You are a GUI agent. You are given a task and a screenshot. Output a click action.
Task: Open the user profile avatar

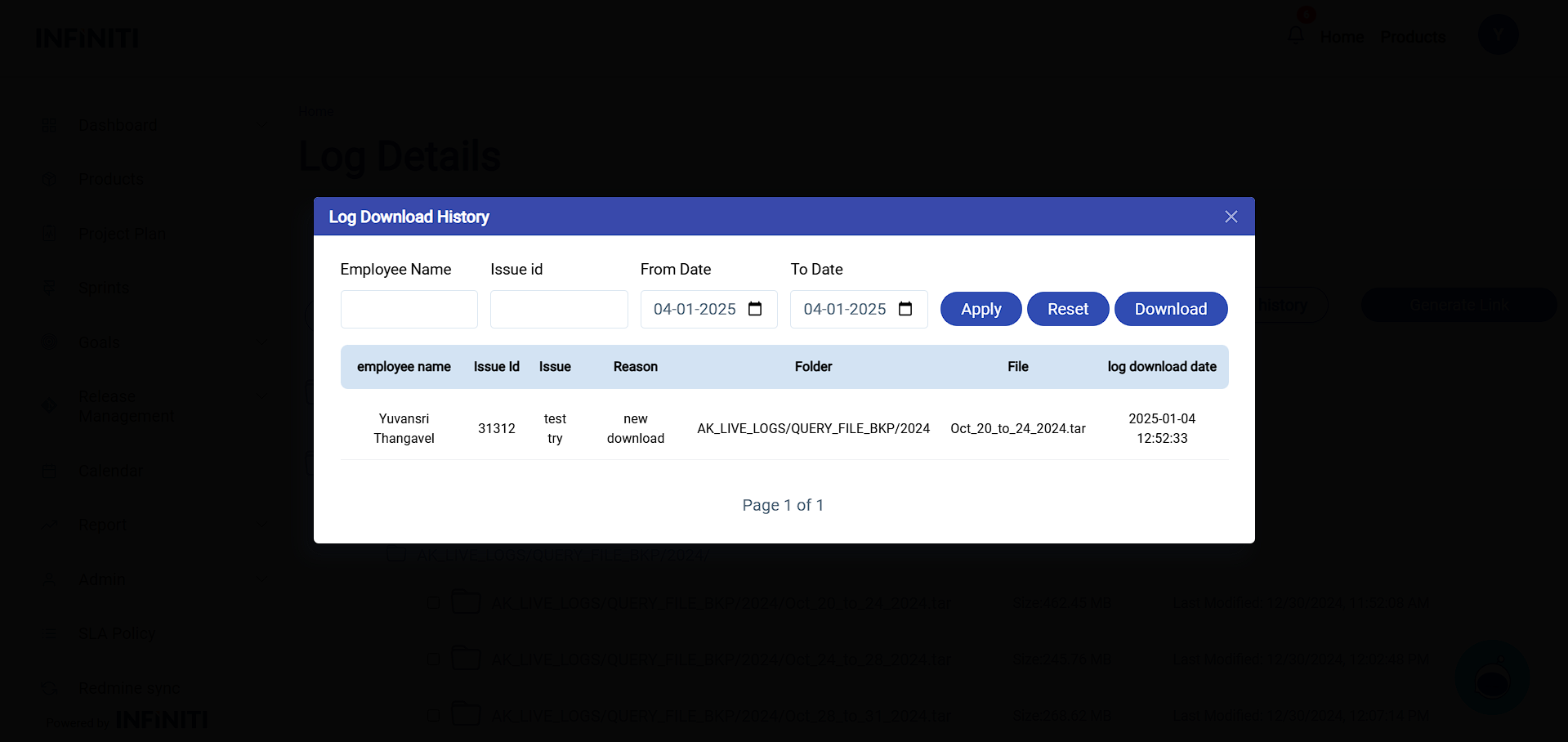click(1498, 35)
